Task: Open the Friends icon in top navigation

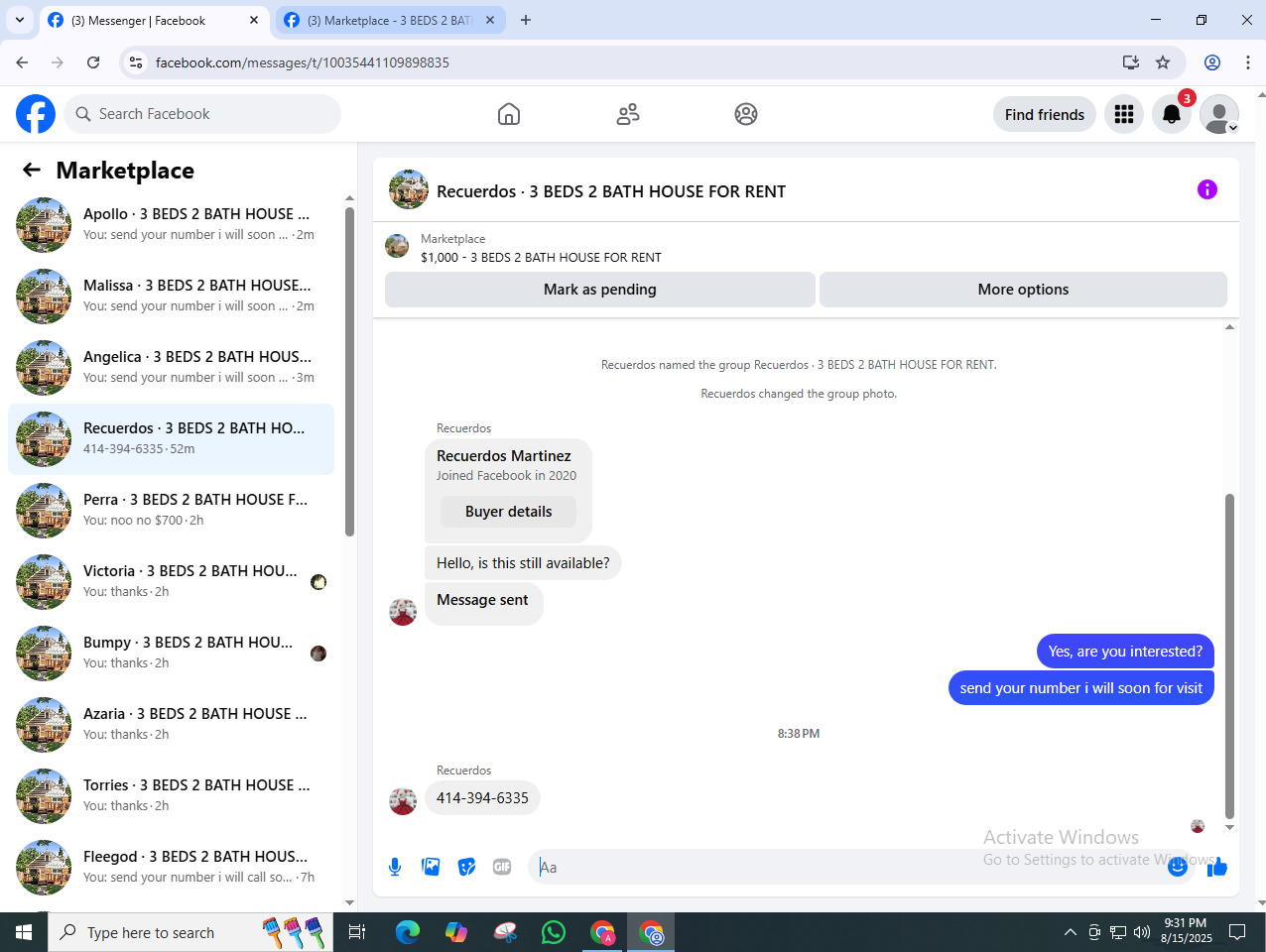Action: coord(628,114)
